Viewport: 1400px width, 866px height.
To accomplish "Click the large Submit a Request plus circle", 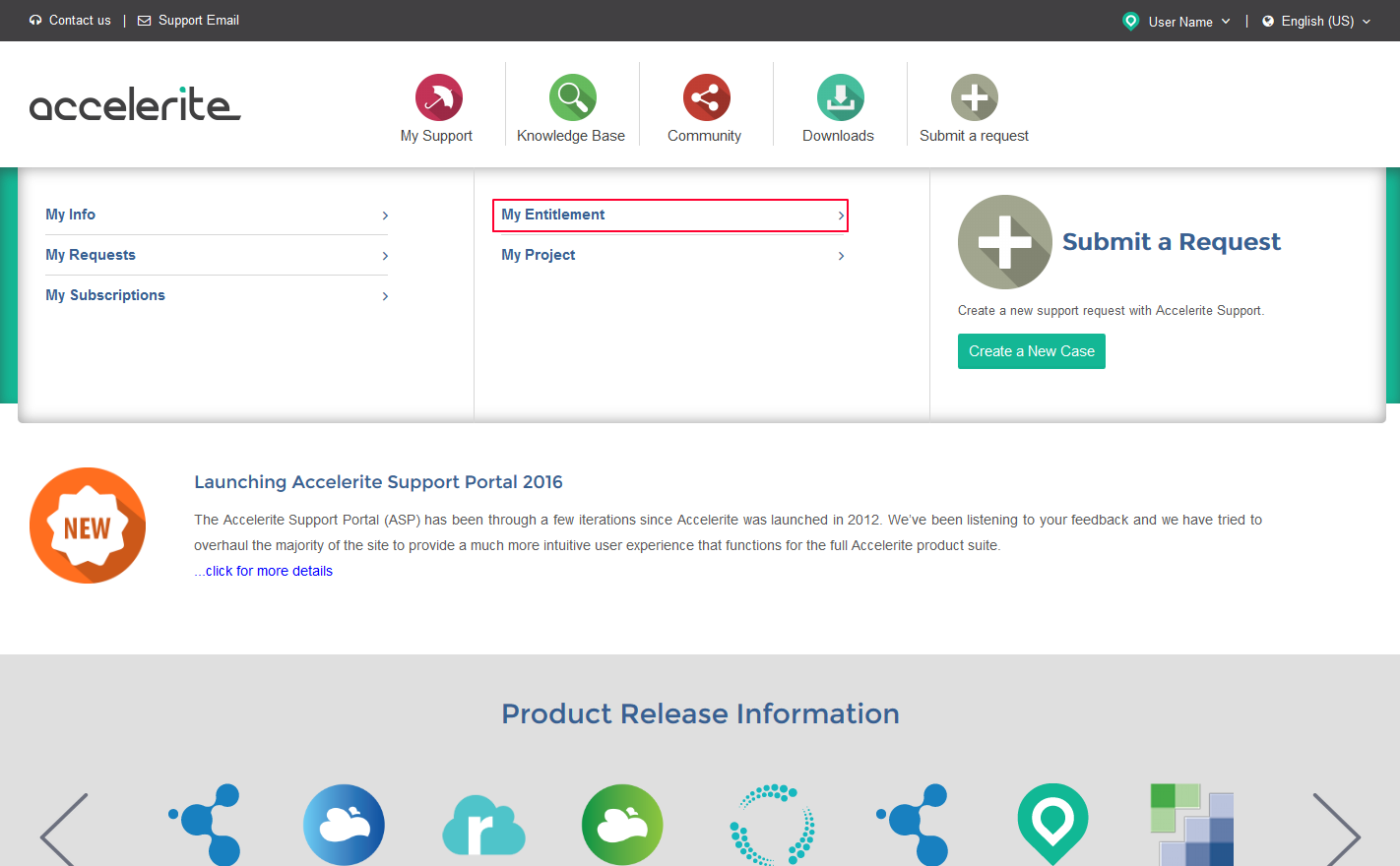I will pos(1005,242).
